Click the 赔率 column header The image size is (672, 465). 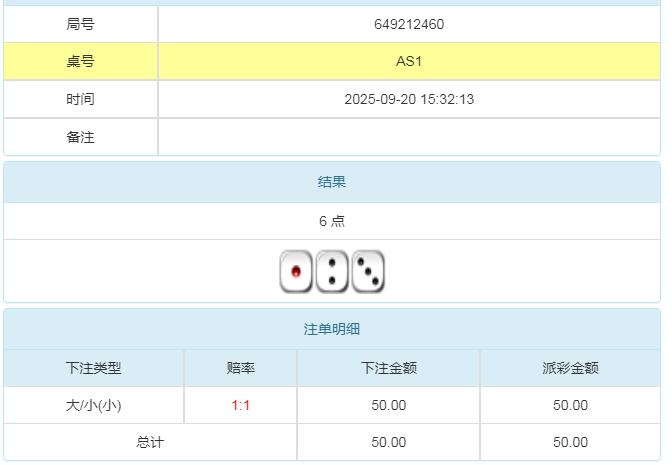coord(241,368)
